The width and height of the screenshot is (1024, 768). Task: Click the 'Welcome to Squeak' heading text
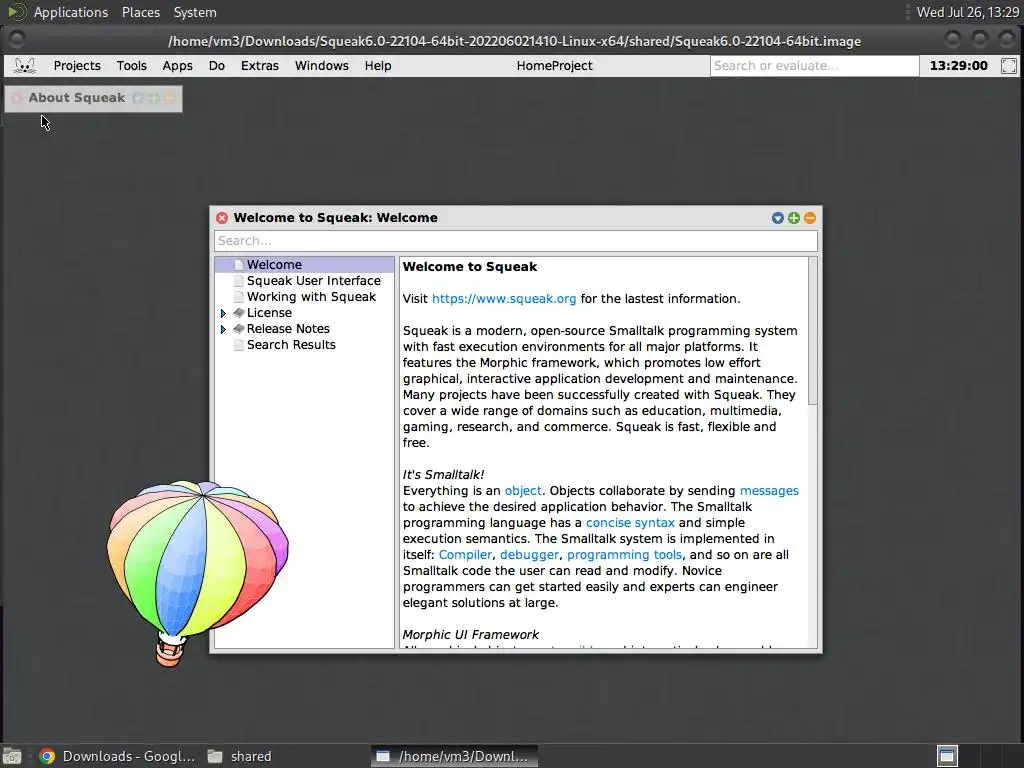pos(470,266)
